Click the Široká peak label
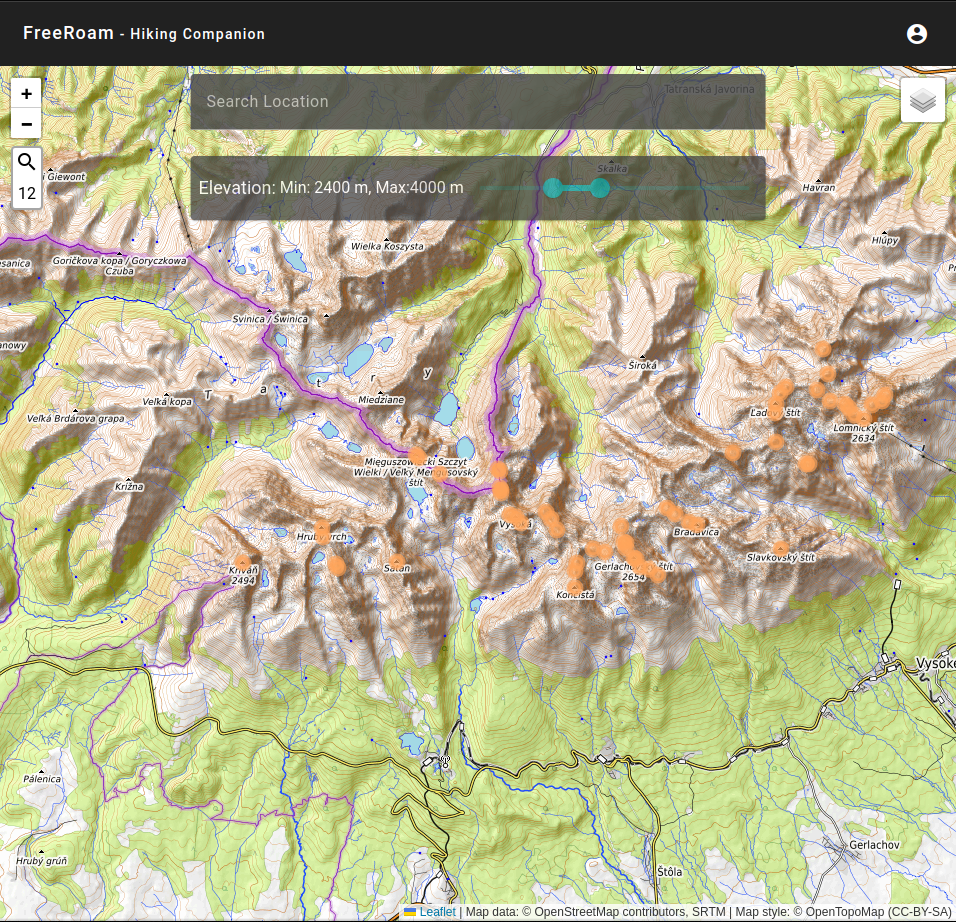This screenshot has height=922, width=956. (x=643, y=365)
